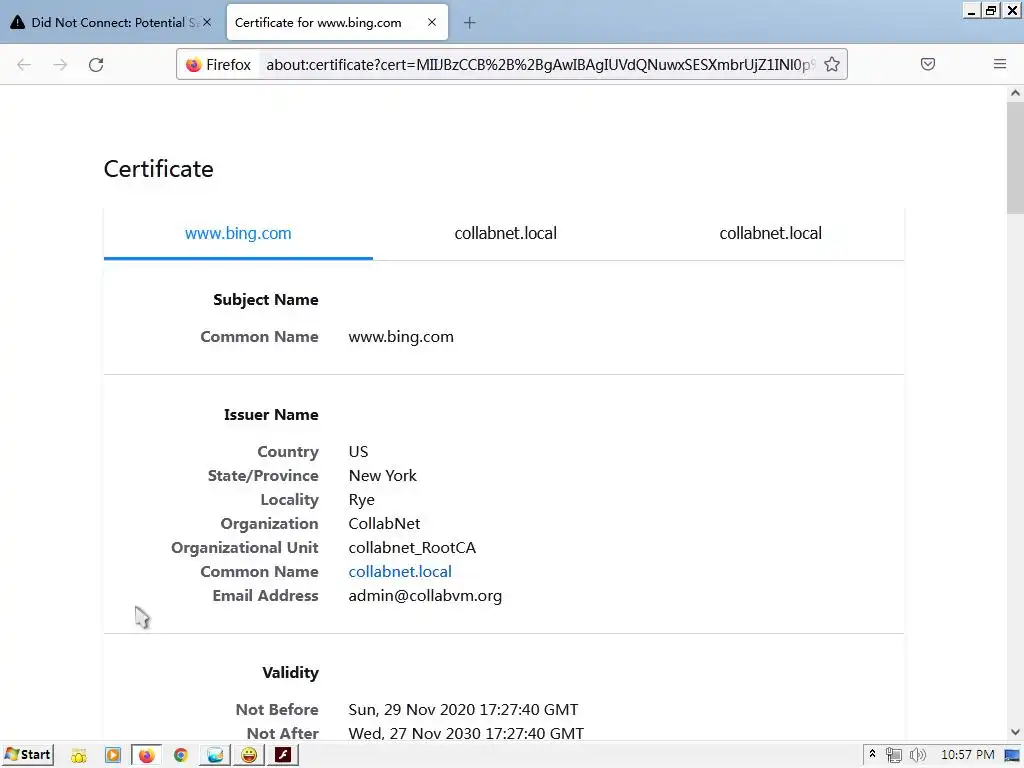The height and width of the screenshot is (768, 1024).
Task: Open a new tab with plus button
Action: click(x=469, y=23)
